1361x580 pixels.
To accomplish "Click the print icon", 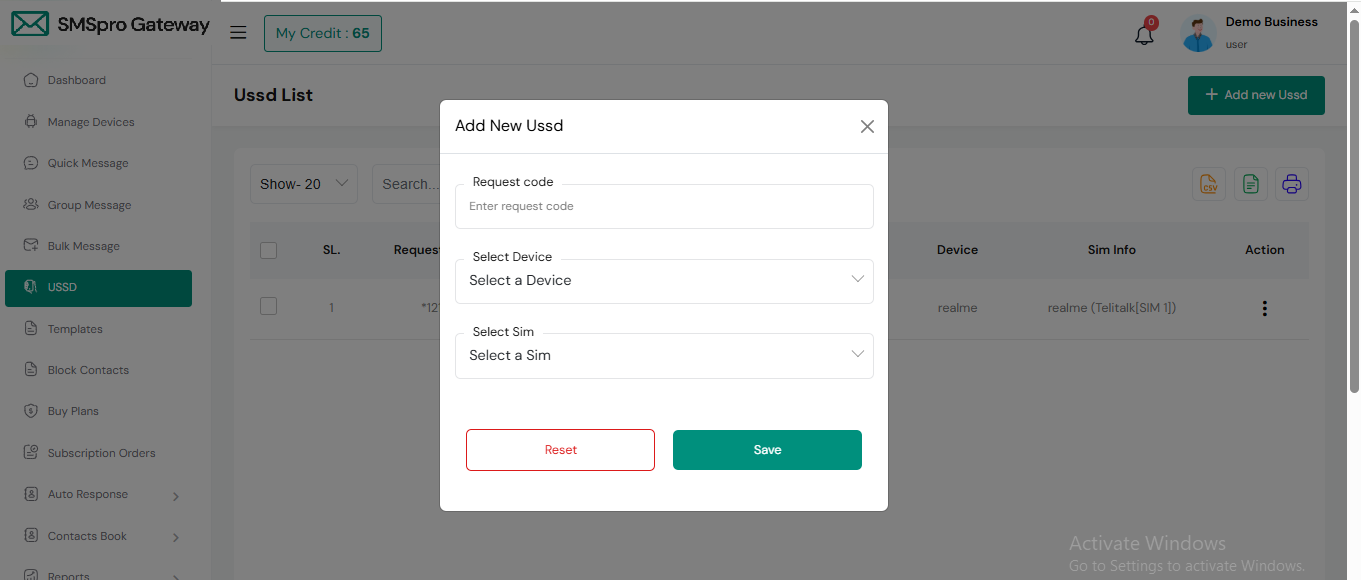I will (x=1291, y=184).
